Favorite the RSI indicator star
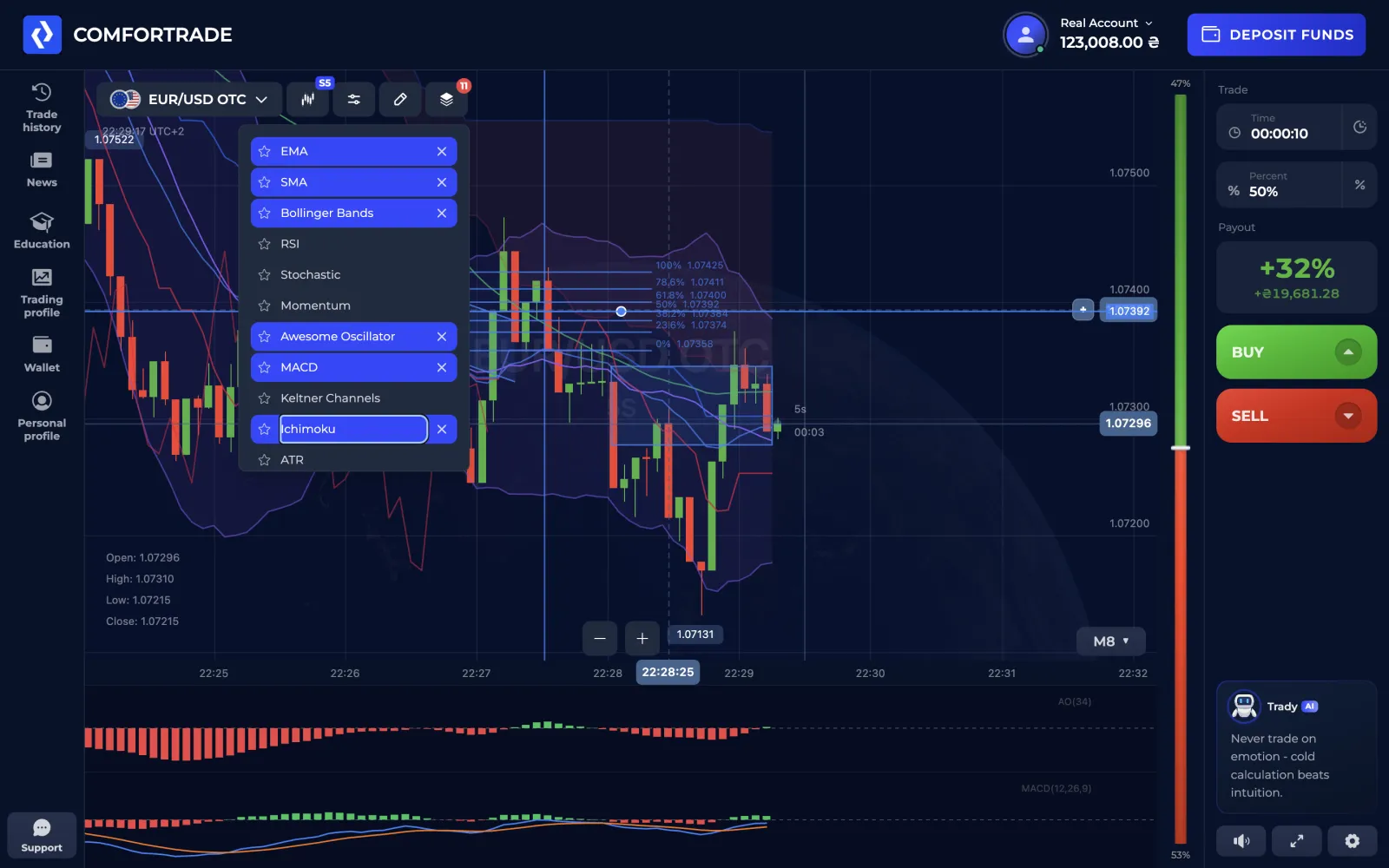 pyautogui.click(x=265, y=244)
